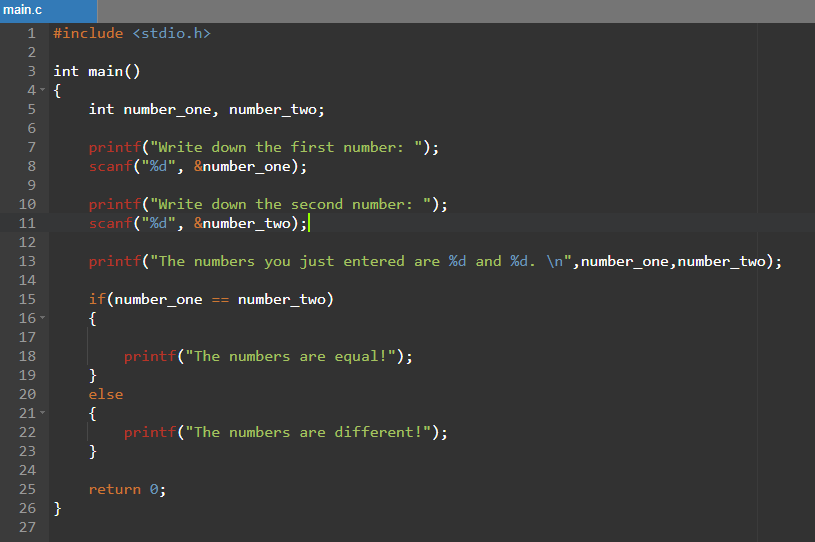The image size is (815, 542).
Task: Click the string 'Write down the second number: '
Action: point(291,204)
